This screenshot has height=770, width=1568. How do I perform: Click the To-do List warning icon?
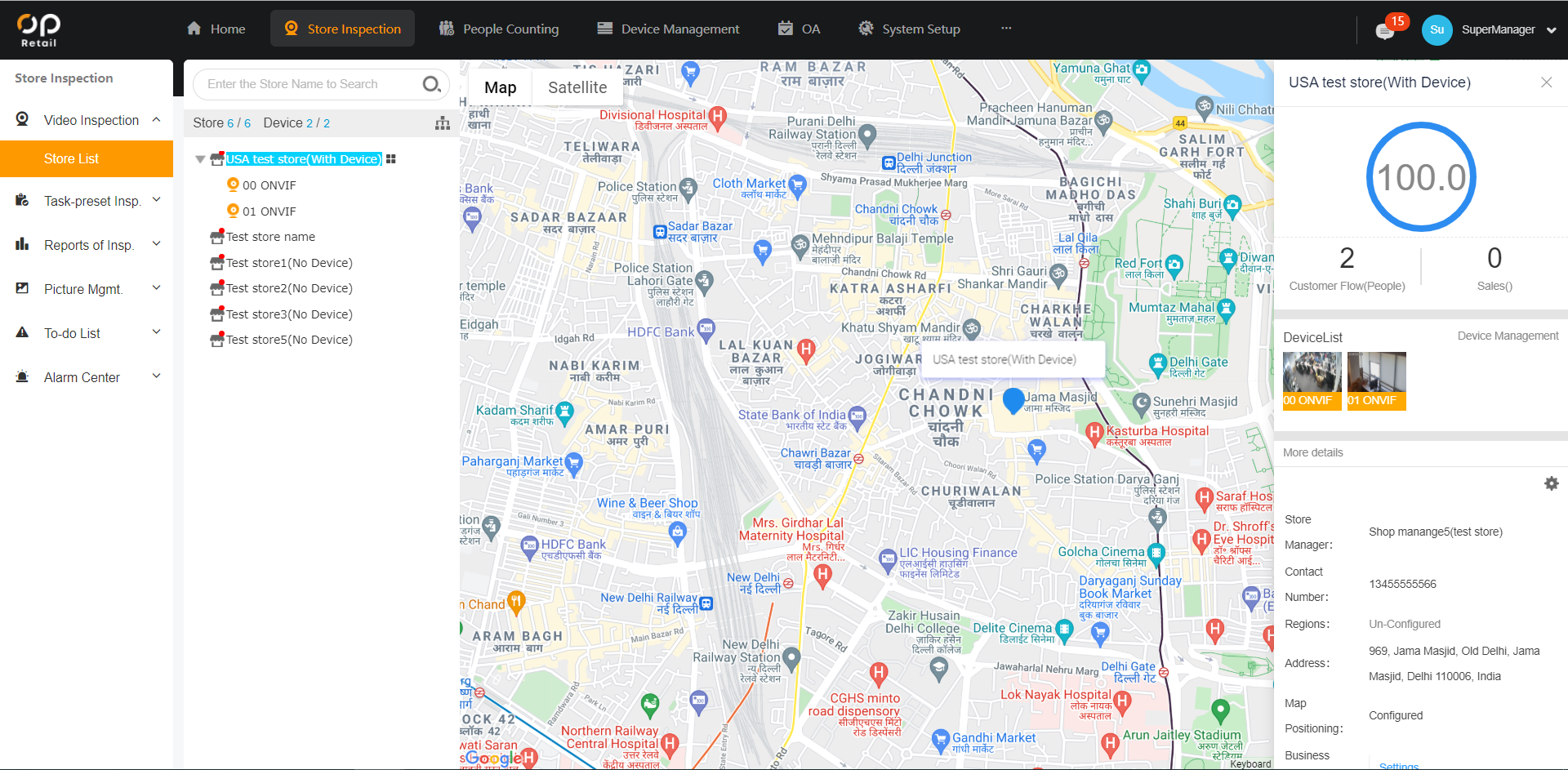pyautogui.click(x=23, y=332)
